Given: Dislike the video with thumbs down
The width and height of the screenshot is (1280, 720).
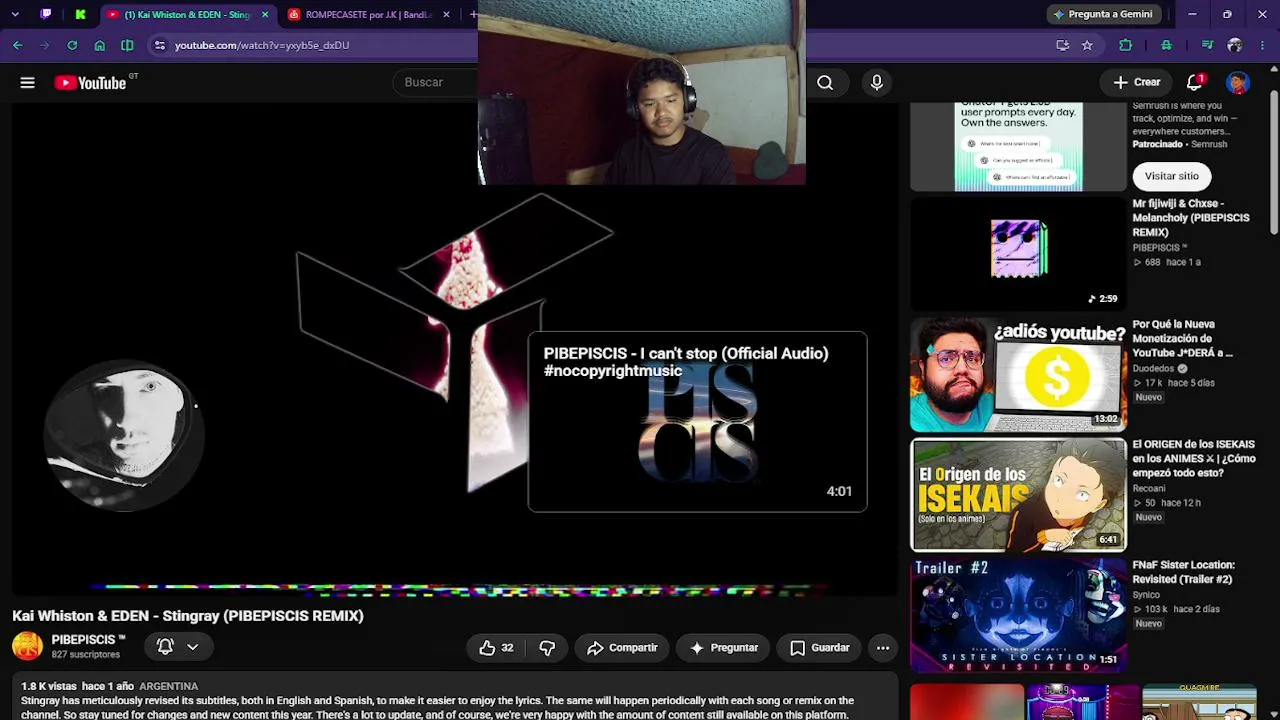Looking at the screenshot, I should tap(547, 648).
